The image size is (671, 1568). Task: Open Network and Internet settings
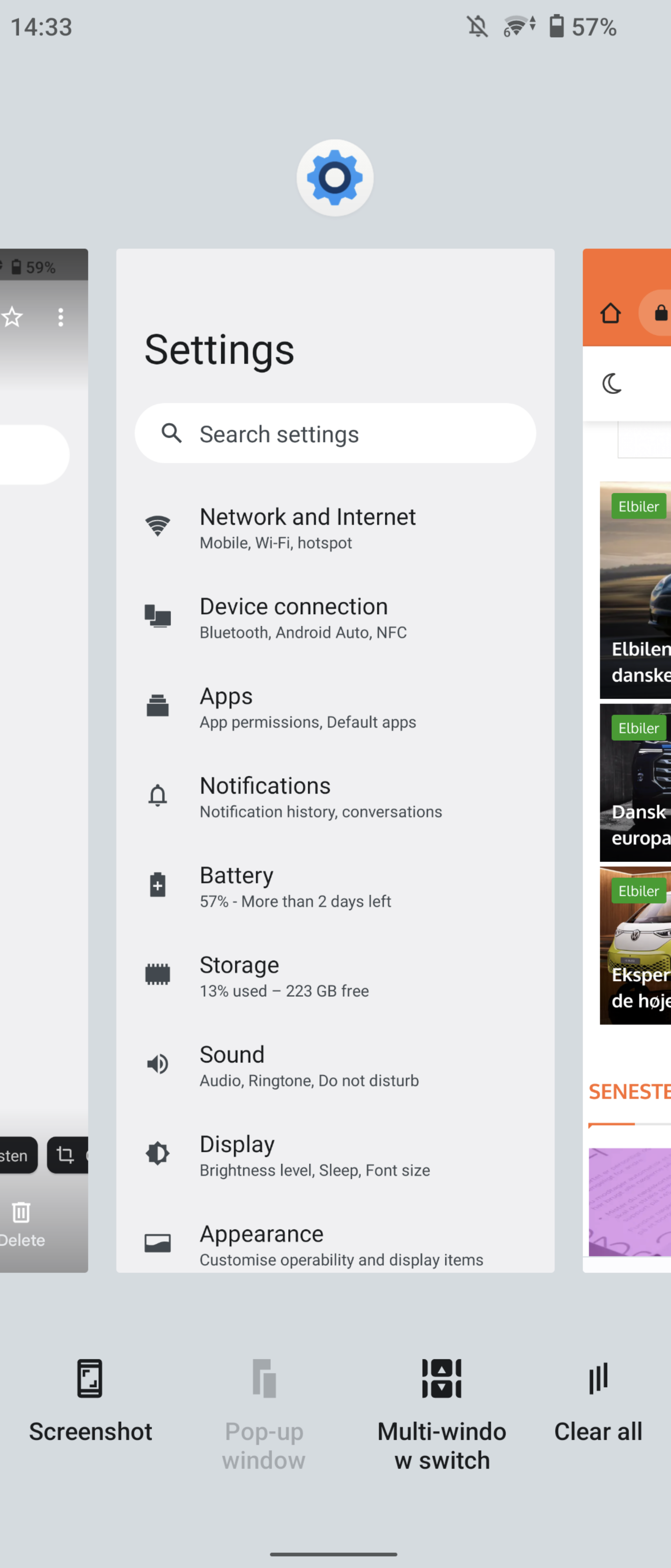click(307, 527)
